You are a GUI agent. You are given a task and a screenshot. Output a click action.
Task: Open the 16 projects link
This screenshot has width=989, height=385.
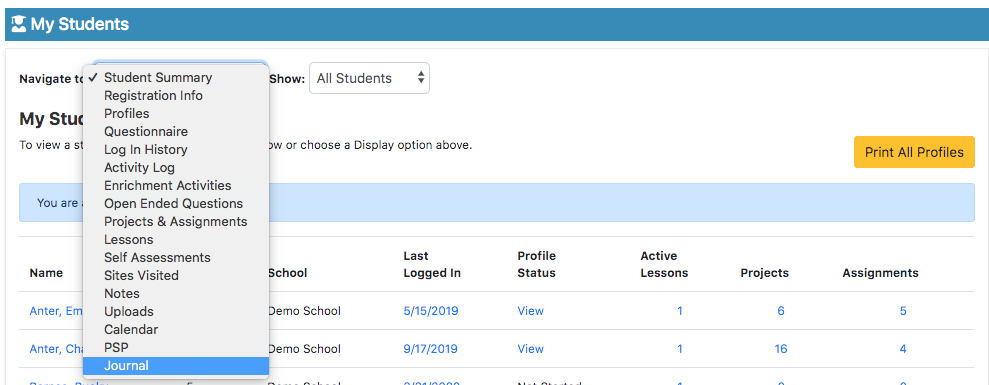tap(781, 348)
